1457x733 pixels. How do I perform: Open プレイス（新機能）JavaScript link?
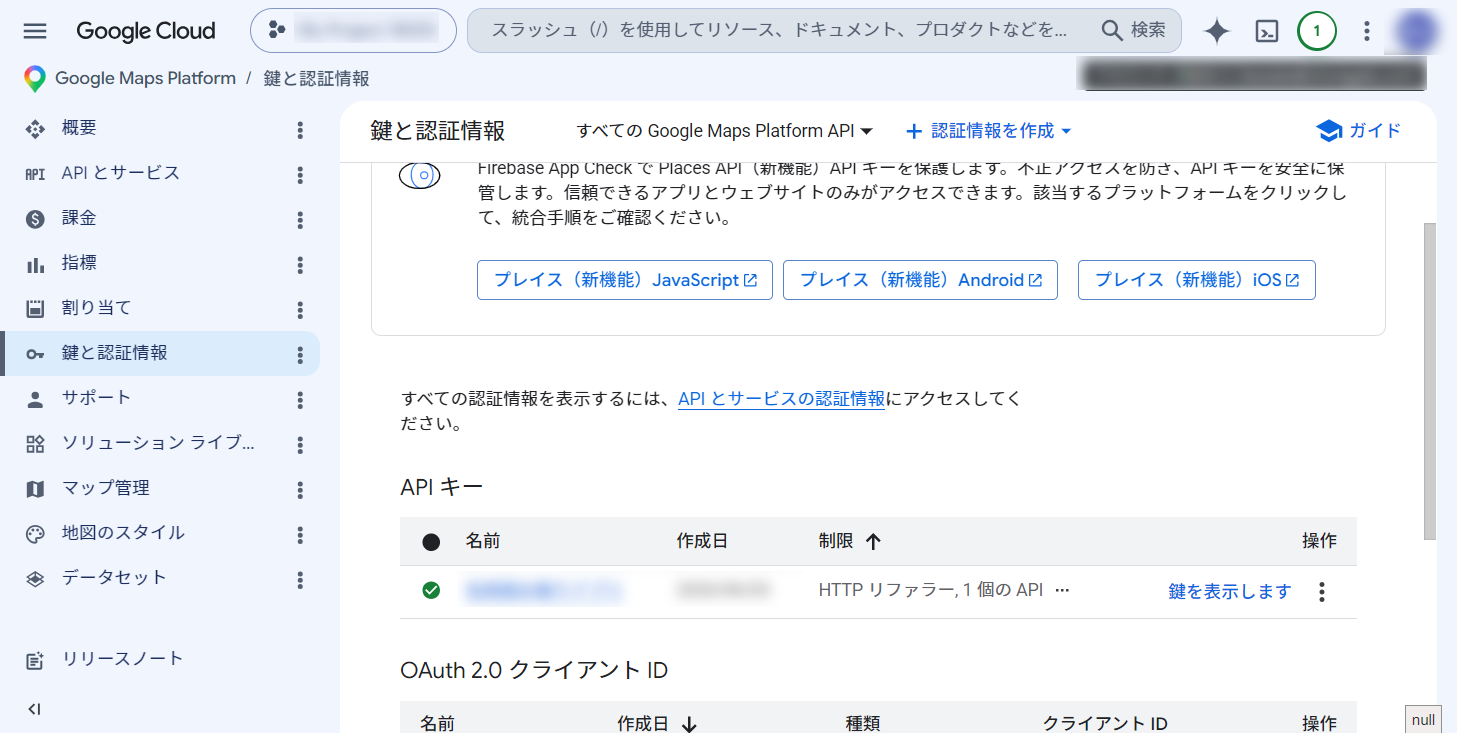coord(625,280)
